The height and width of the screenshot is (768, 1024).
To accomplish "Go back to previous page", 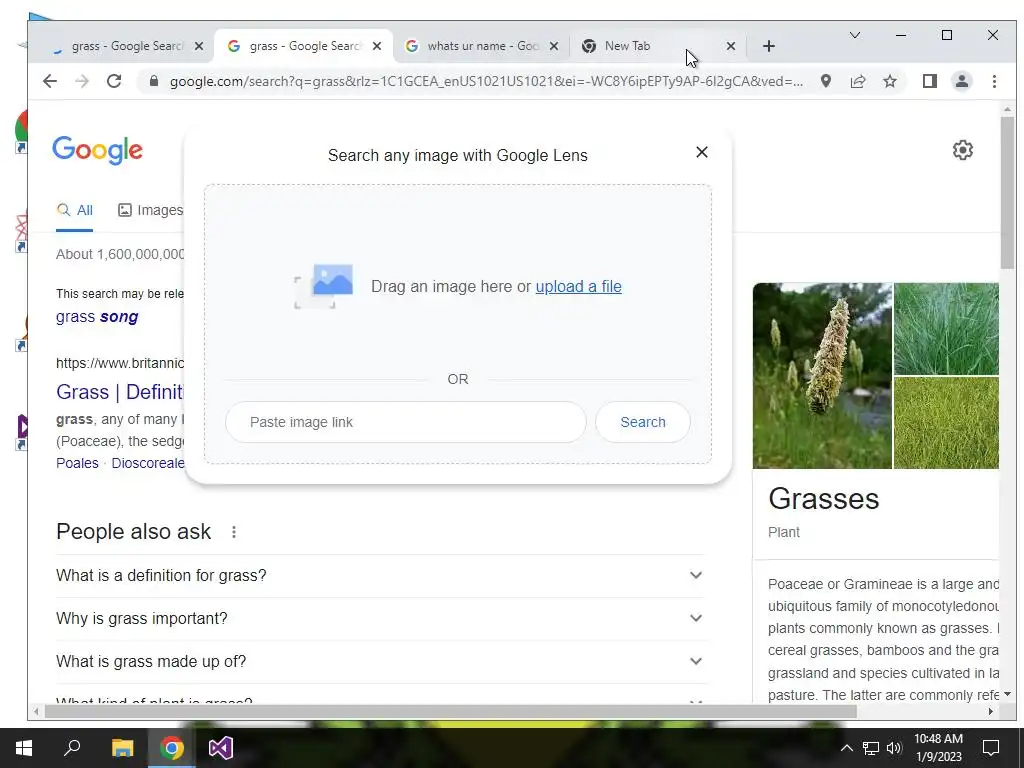I will 50,82.
